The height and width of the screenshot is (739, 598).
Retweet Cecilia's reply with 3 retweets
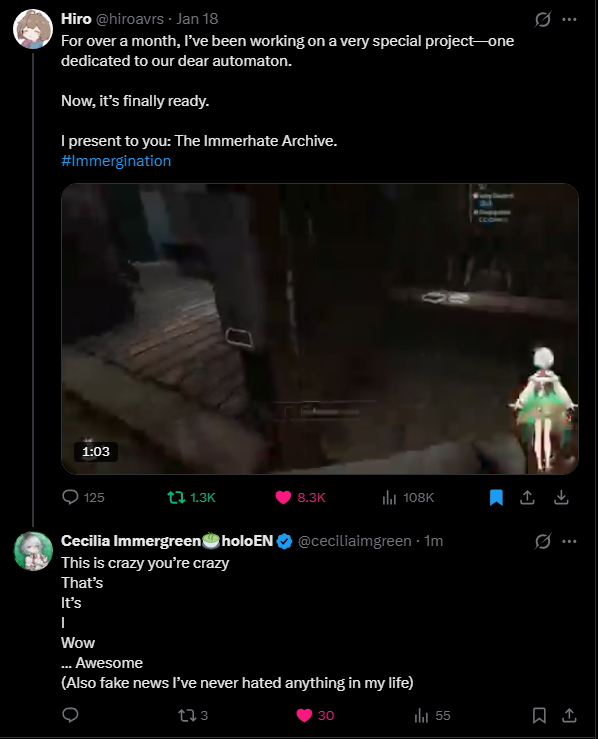pos(187,715)
